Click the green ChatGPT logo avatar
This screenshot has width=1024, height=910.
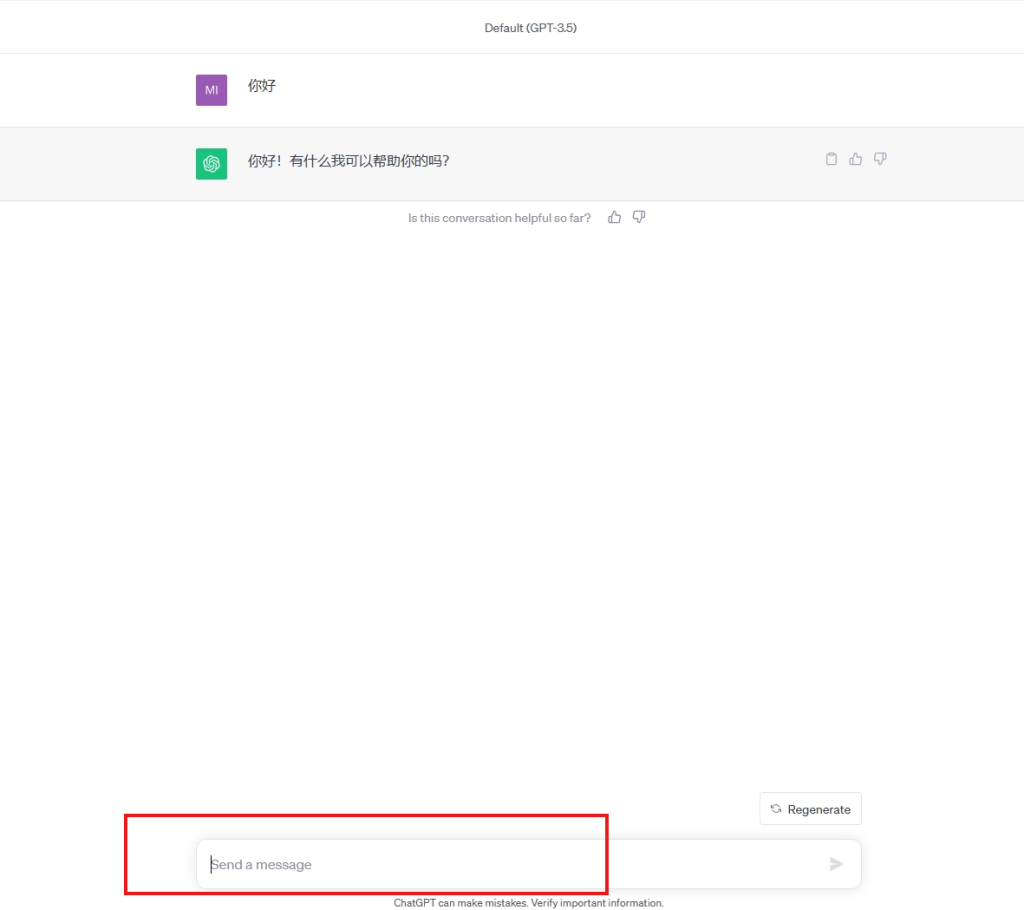coord(211,164)
